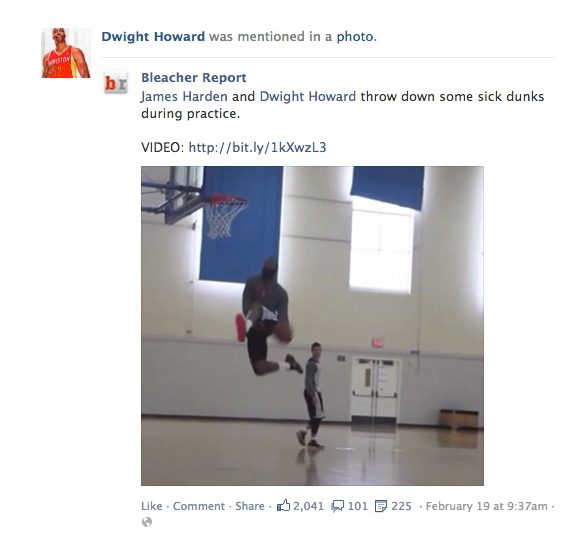This screenshot has width=585, height=553.
Task: Open the Dwight Howard header name link
Action: [x=153, y=37]
